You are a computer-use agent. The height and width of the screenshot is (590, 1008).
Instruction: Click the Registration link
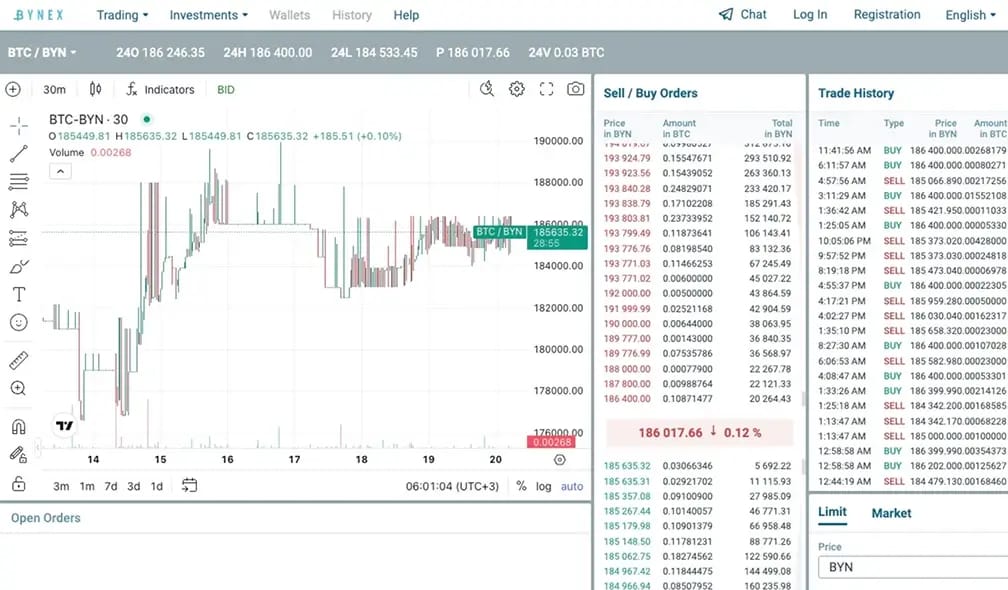pyautogui.click(x=886, y=14)
